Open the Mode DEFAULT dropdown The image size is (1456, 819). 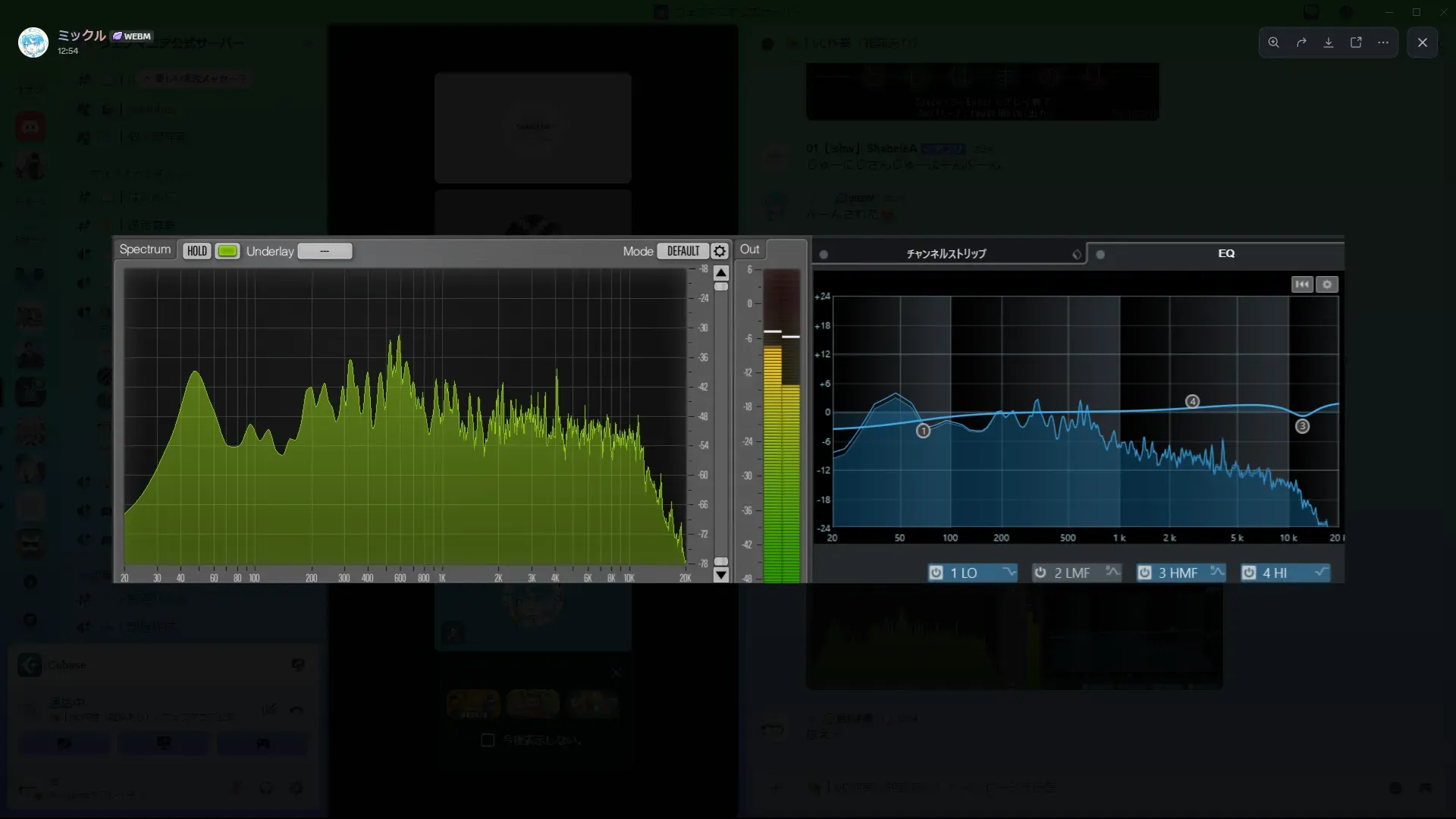(x=682, y=251)
